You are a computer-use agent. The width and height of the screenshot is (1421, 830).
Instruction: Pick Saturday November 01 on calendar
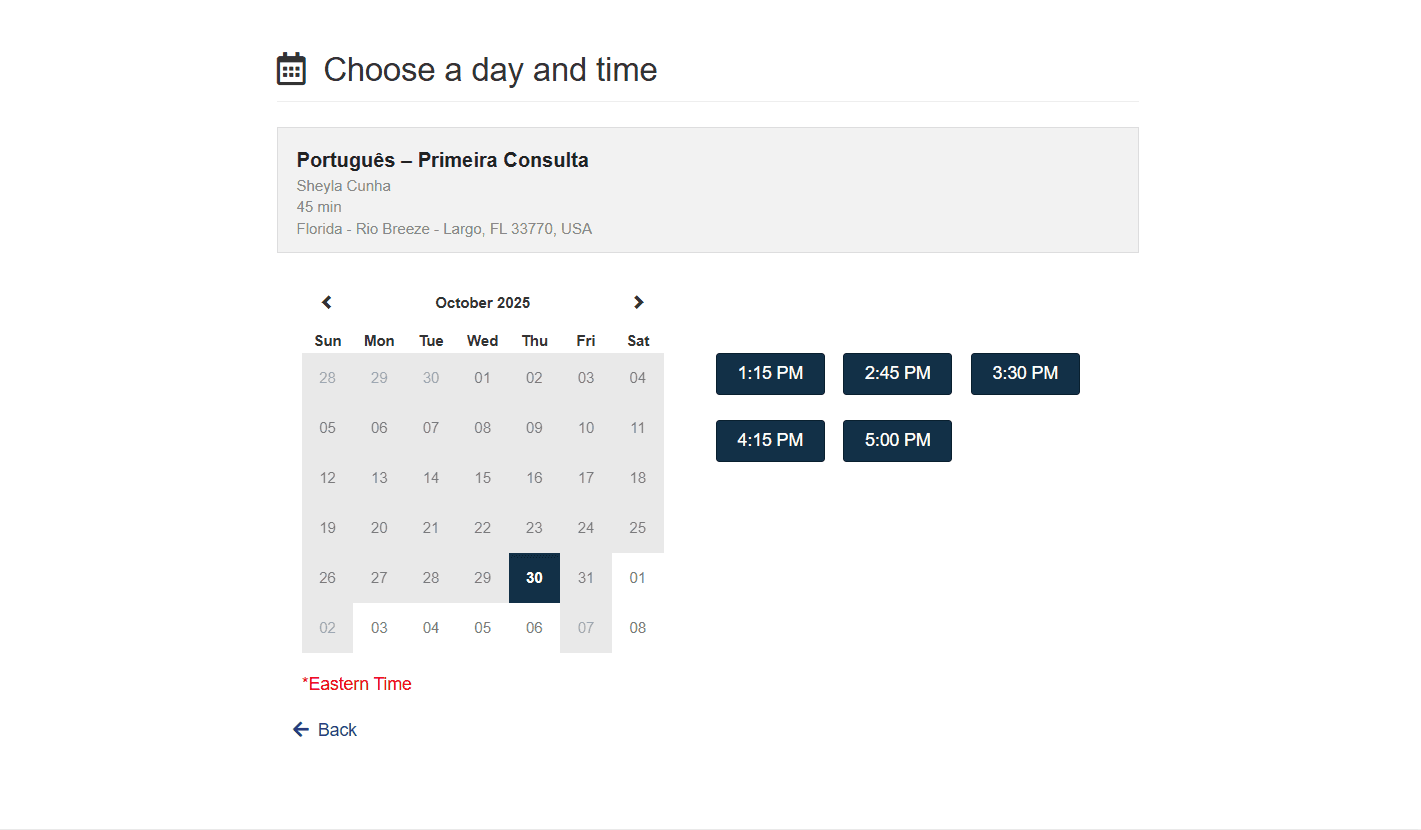click(638, 578)
